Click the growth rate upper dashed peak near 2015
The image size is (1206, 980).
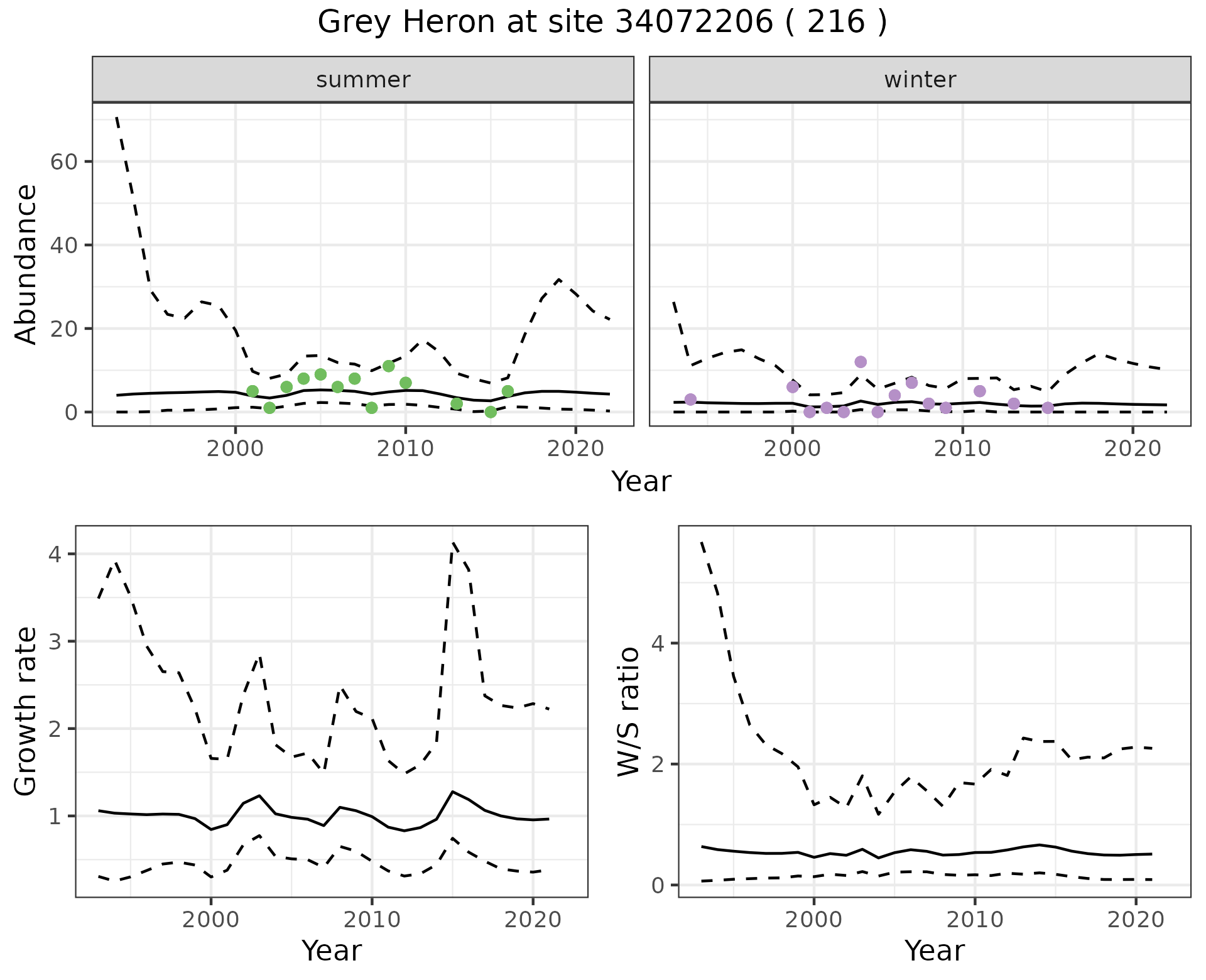[453, 543]
